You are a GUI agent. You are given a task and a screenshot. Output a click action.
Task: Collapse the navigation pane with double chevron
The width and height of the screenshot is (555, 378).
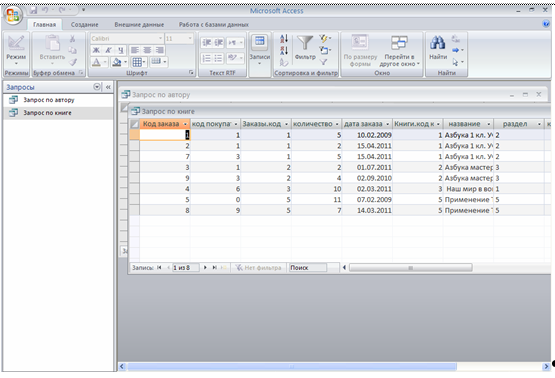108,87
